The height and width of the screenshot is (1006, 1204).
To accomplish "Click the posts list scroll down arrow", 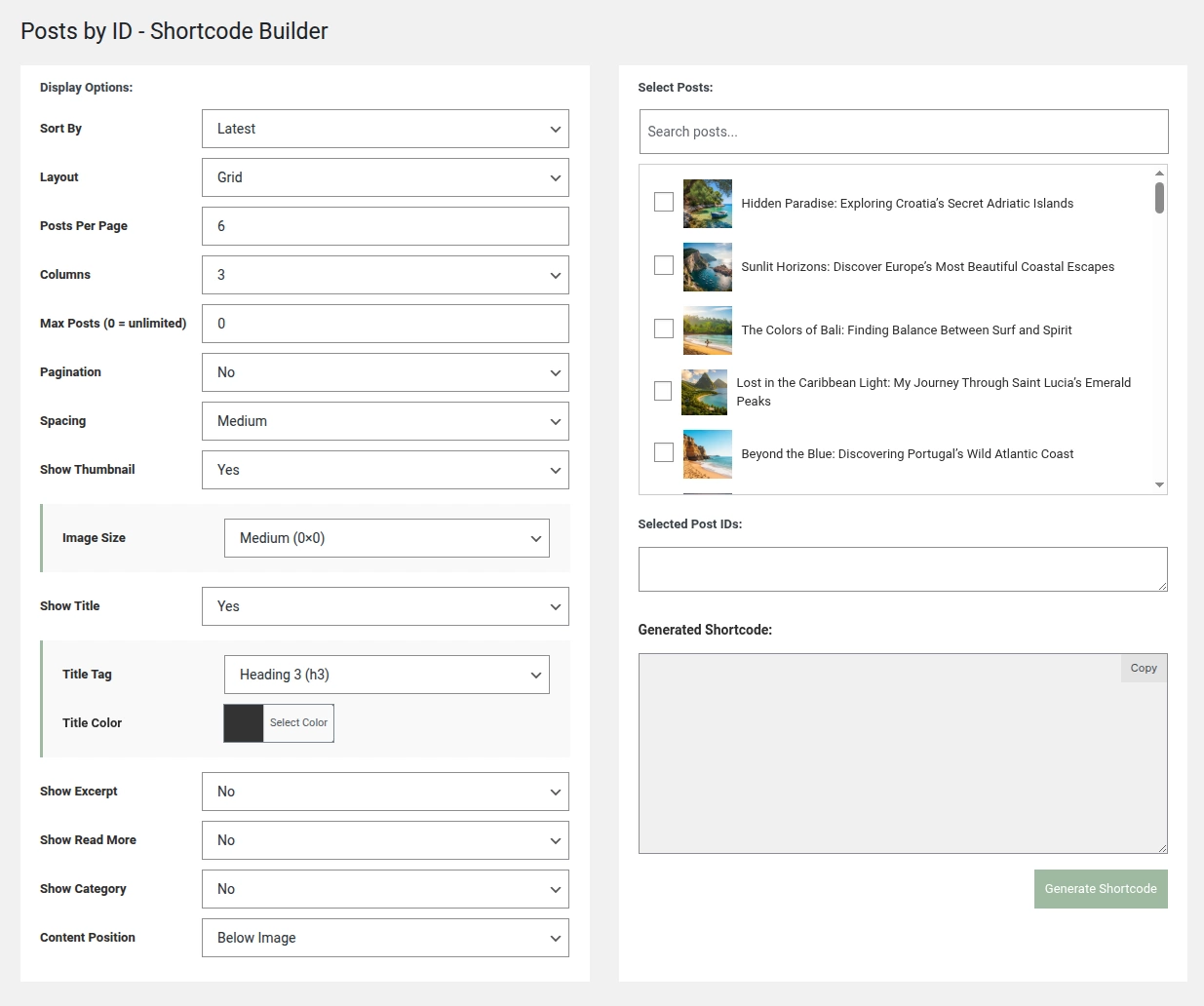I will click(1159, 484).
